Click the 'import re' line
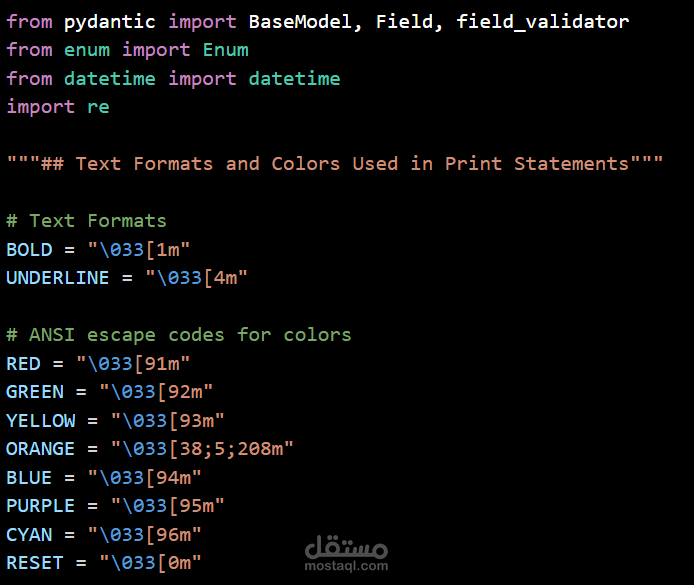The image size is (694, 585). point(58,107)
